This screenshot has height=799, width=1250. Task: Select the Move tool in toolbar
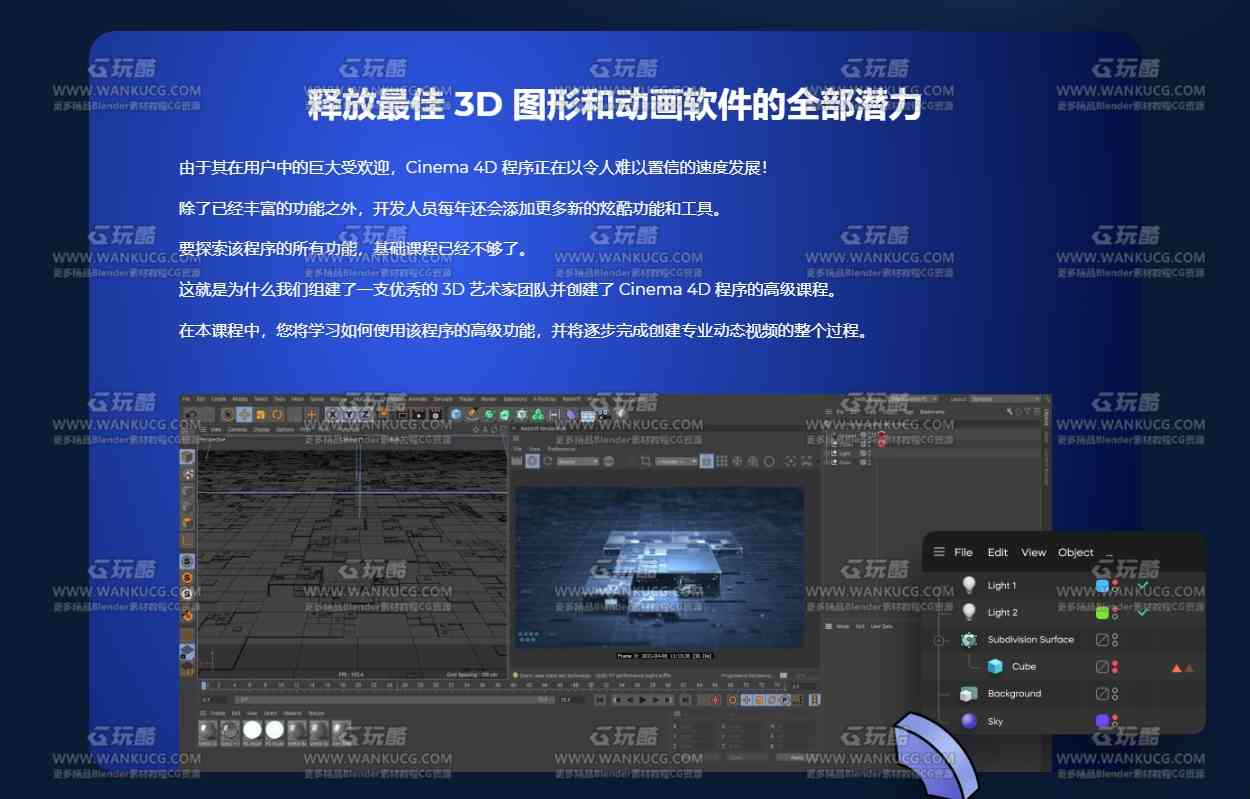pyautogui.click(x=244, y=414)
